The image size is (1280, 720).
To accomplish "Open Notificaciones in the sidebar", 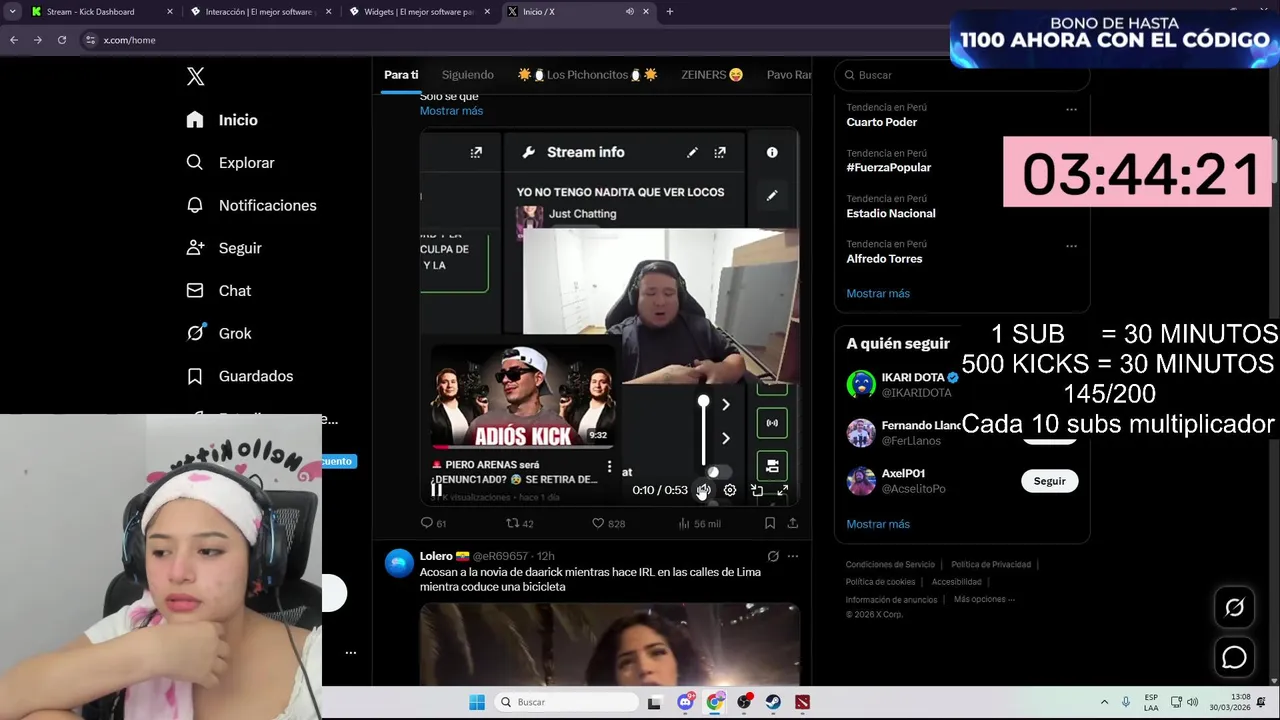I will pos(251,206).
